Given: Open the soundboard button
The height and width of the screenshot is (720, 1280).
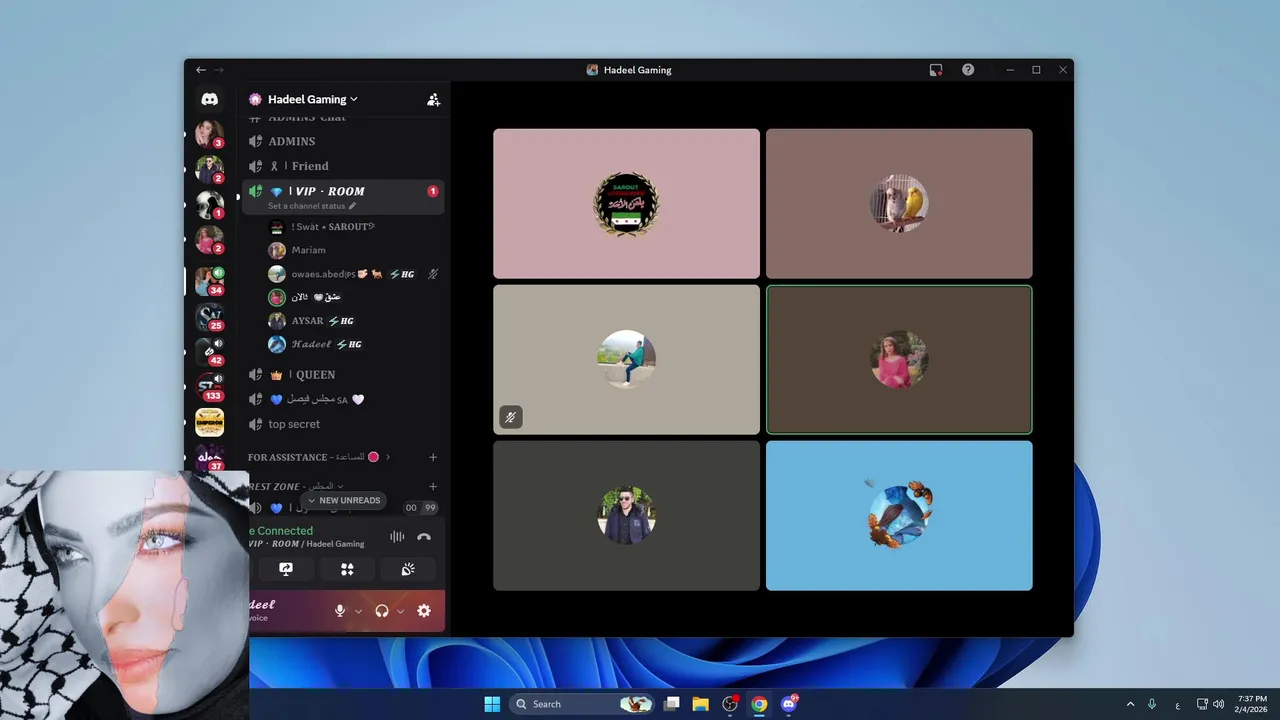Looking at the screenshot, I should coord(408,569).
